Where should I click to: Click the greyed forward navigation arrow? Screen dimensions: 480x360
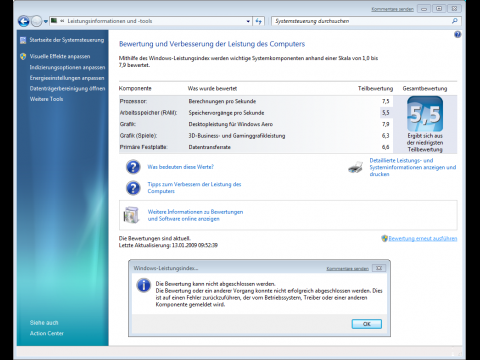(x=36, y=21)
